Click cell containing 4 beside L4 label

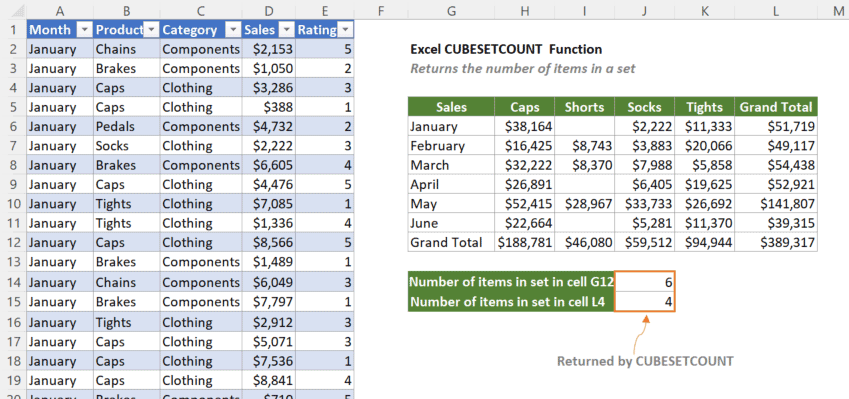pos(644,302)
